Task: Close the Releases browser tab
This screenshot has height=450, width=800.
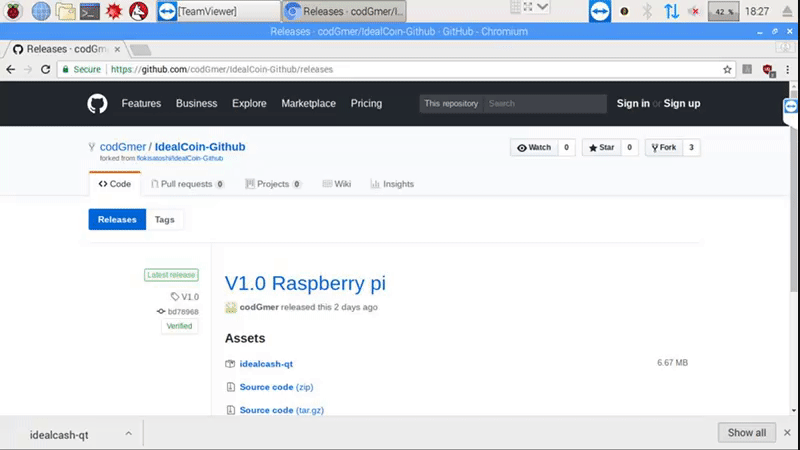Action: [x=117, y=49]
